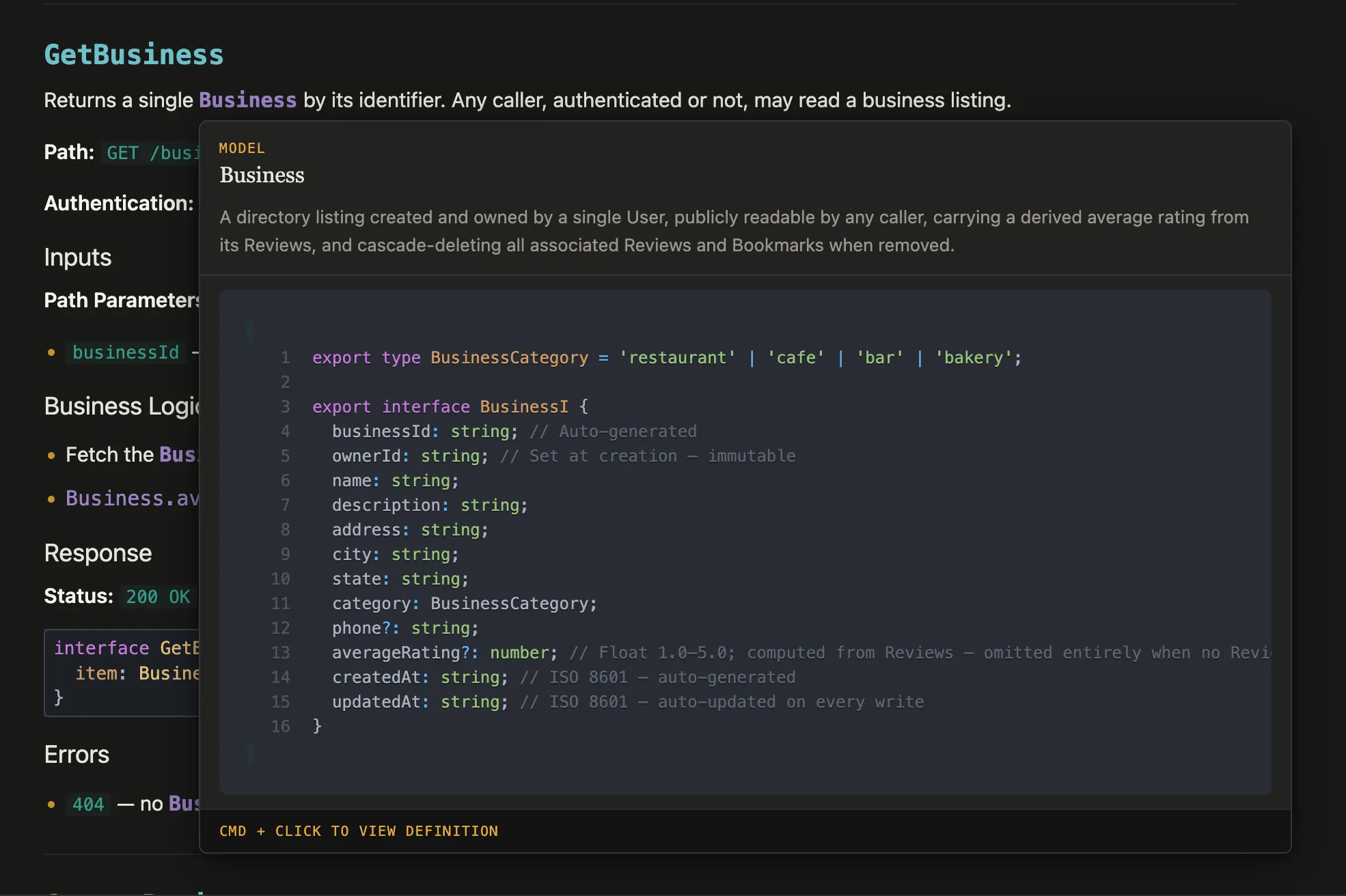Click number type on line 13
The height and width of the screenshot is (896, 1346).
tap(519, 653)
